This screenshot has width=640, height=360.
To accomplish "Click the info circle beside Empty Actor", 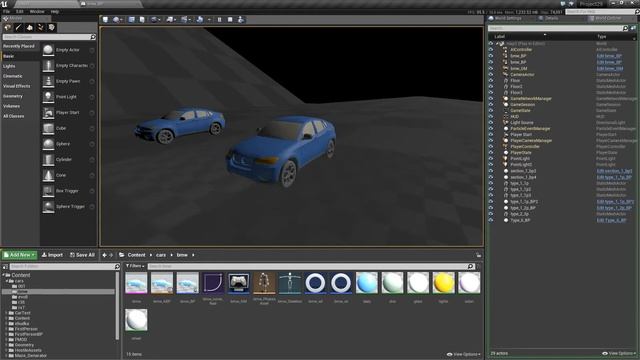I will pyautogui.click(x=92, y=50).
